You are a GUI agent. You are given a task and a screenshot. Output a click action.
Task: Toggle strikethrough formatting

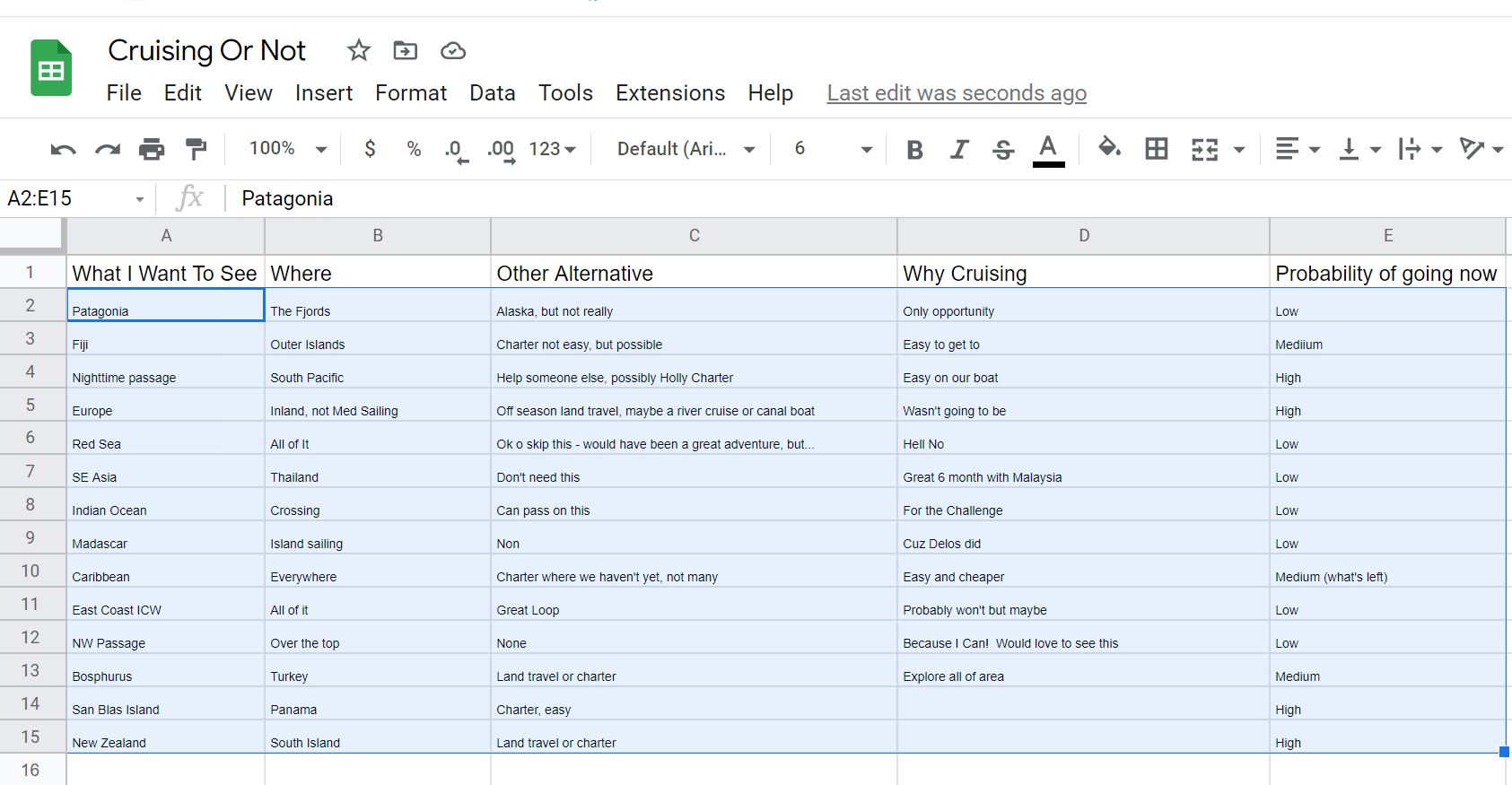[x=1003, y=149]
